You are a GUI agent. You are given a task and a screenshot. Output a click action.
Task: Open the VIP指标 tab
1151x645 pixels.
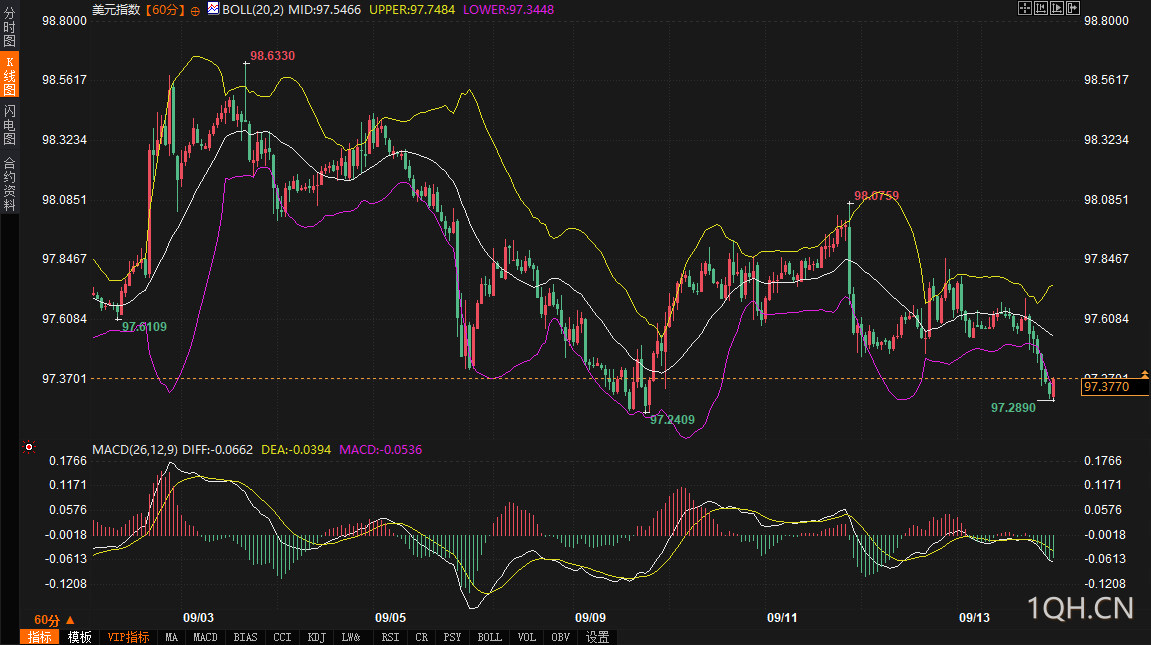click(x=128, y=637)
